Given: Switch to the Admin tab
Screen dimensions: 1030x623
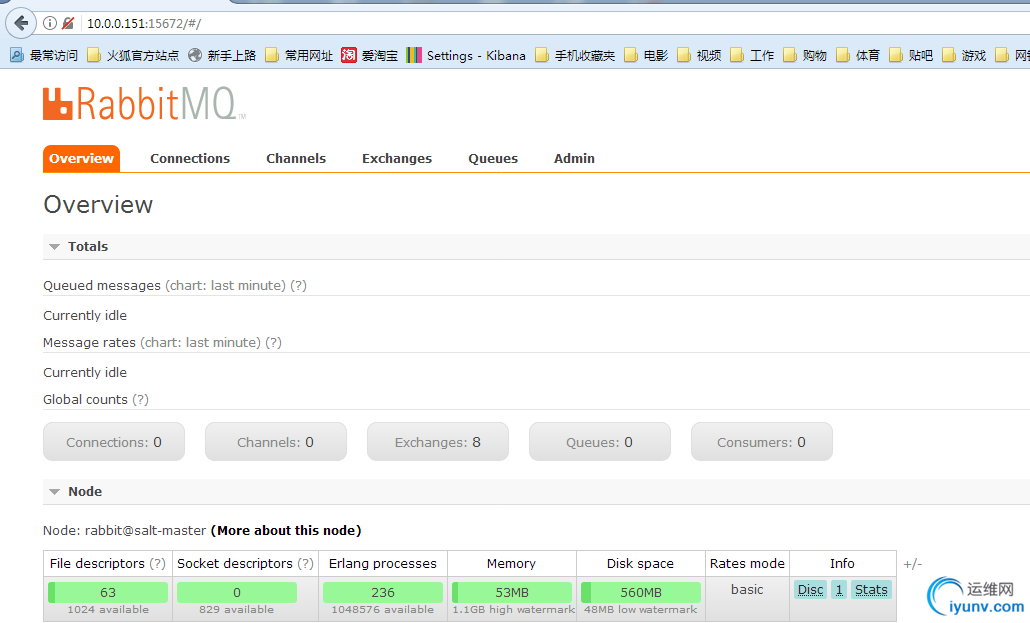Looking at the screenshot, I should pyautogui.click(x=574, y=158).
